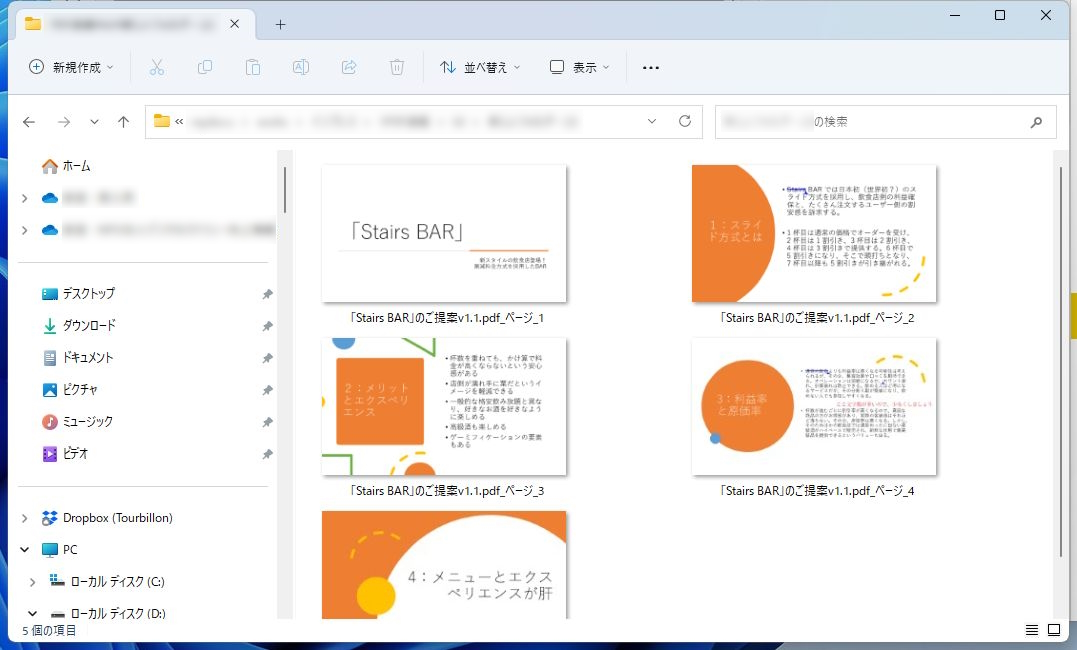Copy a file with the Copy icon
Viewport: 1077px width, 650px height.
coord(204,67)
